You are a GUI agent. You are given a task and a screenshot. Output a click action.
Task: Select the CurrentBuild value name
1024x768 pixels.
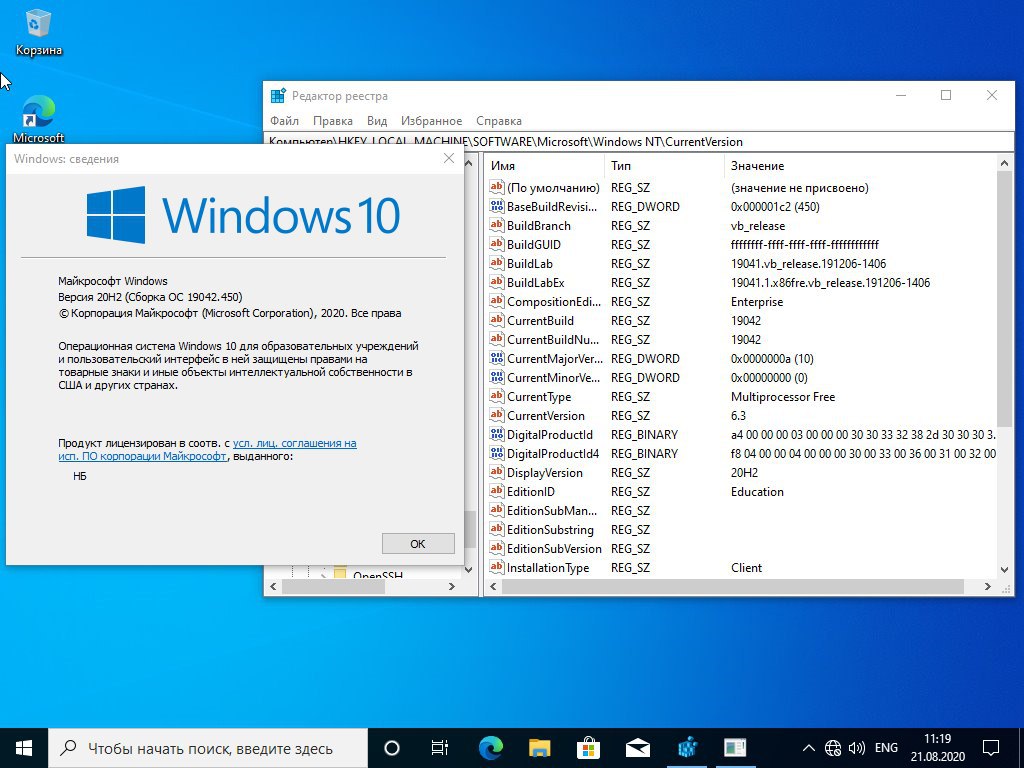coord(540,321)
